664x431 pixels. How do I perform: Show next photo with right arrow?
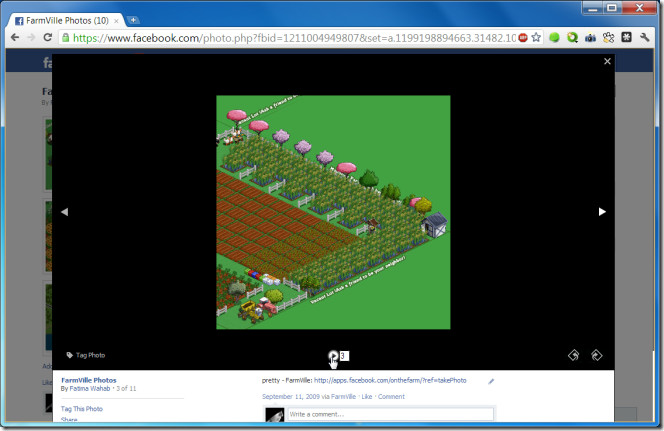click(602, 212)
